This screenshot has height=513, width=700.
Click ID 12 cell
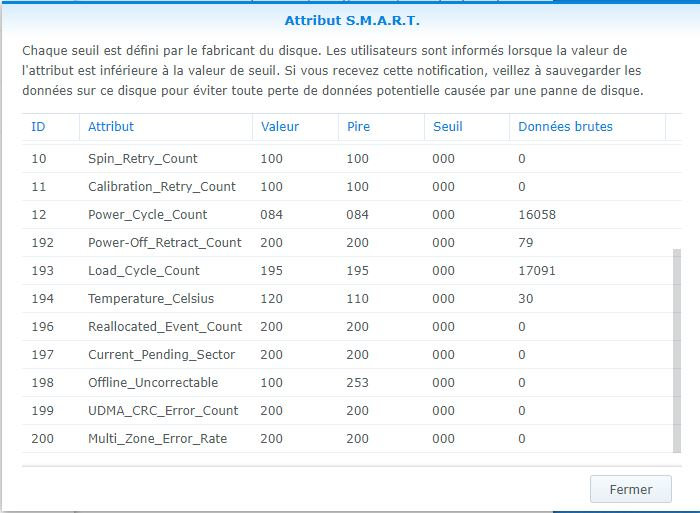click(x=39, y=215)
